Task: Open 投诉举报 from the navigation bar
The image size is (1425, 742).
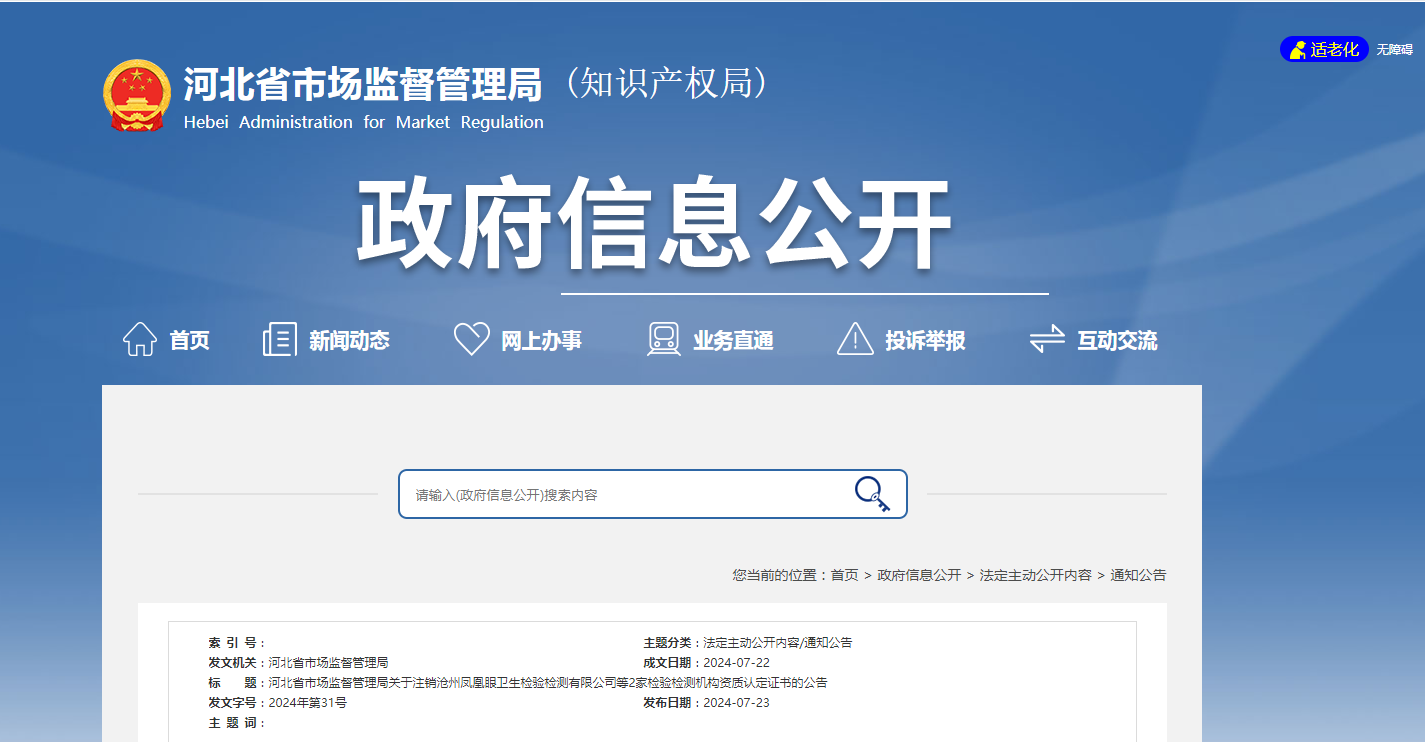Action: click(x=925, y=341)
